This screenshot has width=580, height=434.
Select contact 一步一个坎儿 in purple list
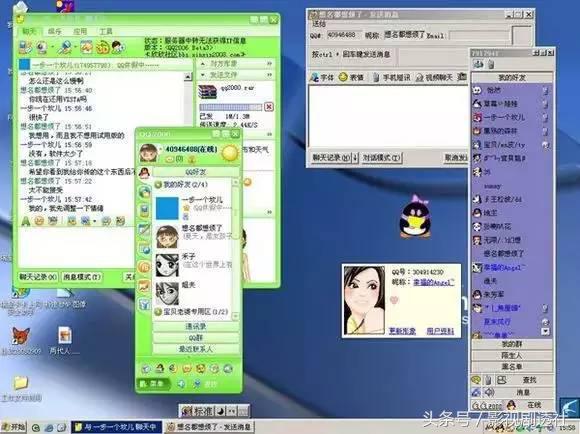coord(504,117)
